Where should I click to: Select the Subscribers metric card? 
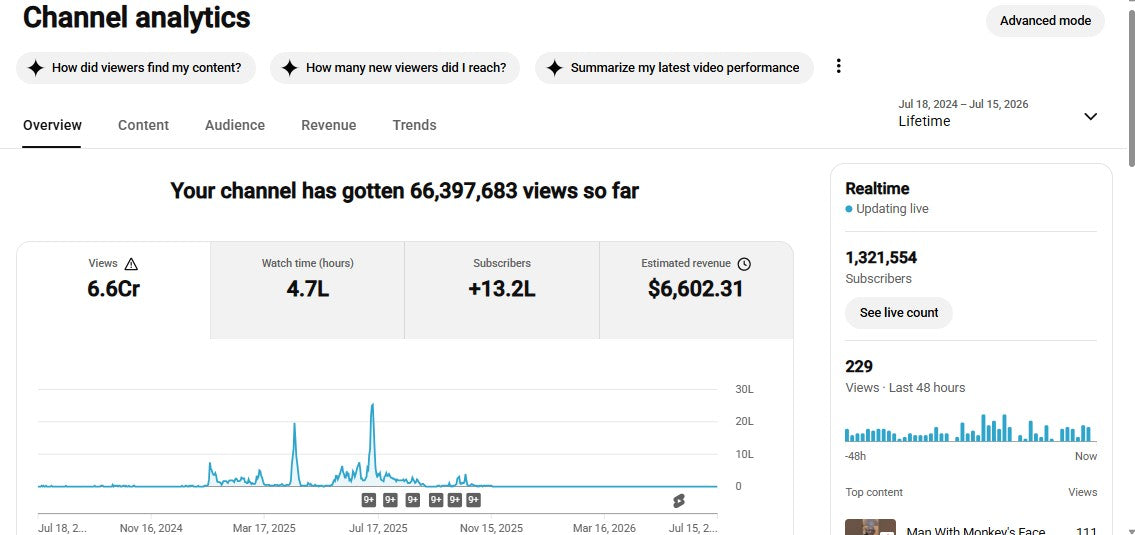(502, 290)
